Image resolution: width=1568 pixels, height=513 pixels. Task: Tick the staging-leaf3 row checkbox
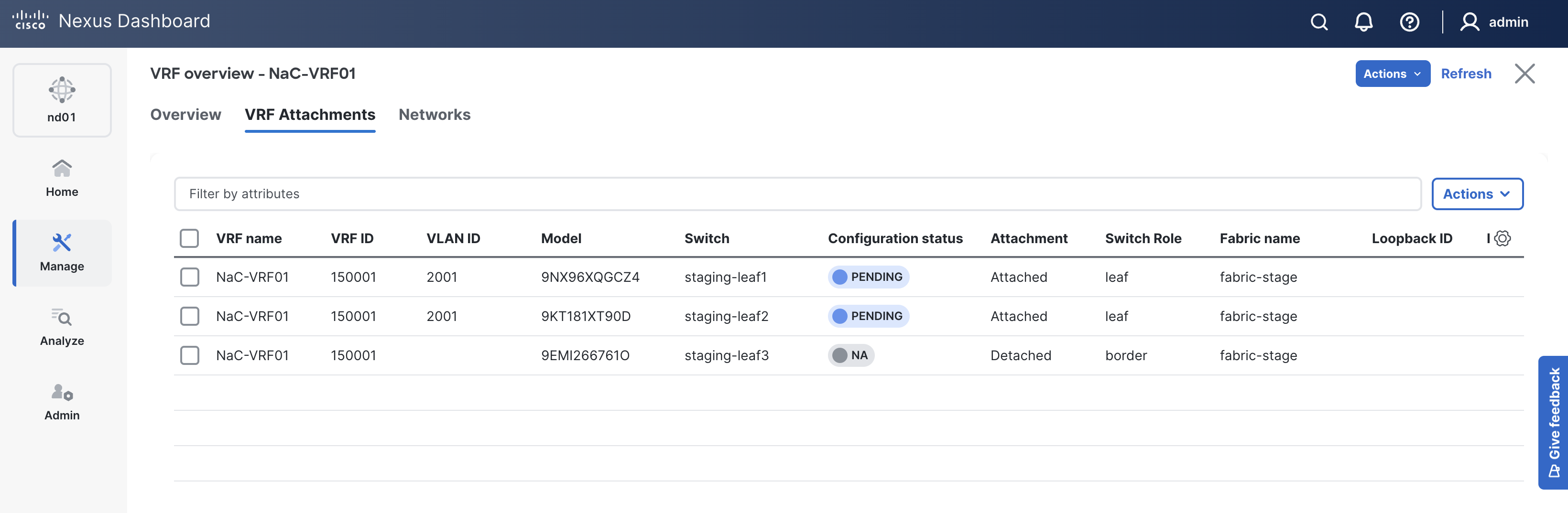pos(189,355)
